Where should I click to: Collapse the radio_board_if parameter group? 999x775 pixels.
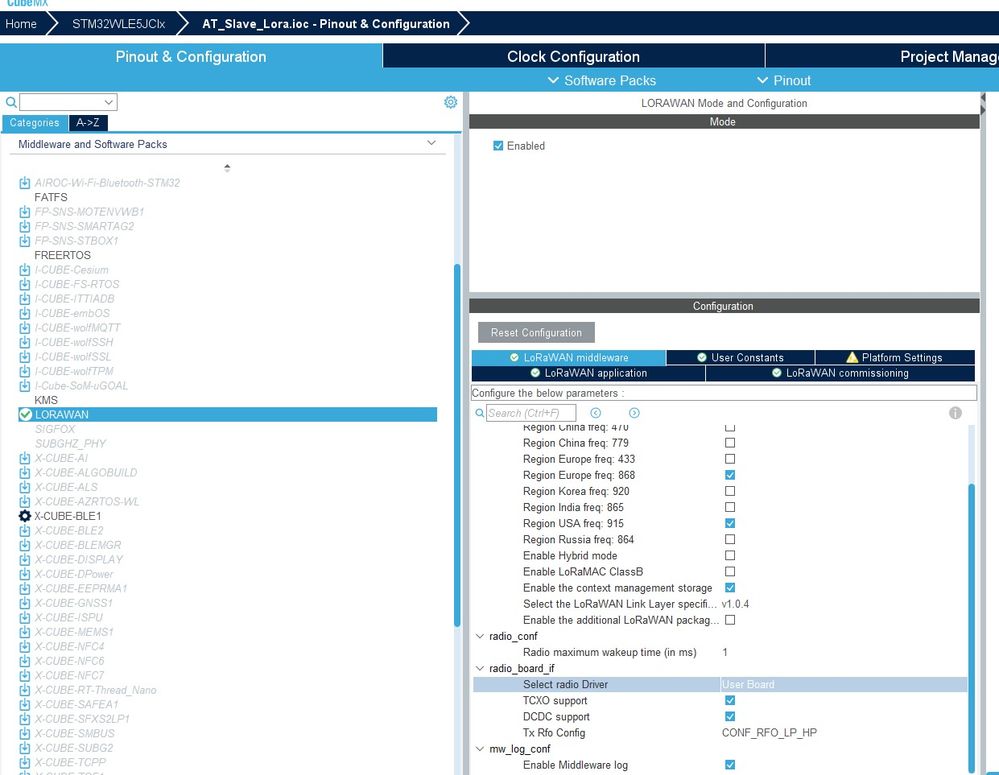point(480,668)
